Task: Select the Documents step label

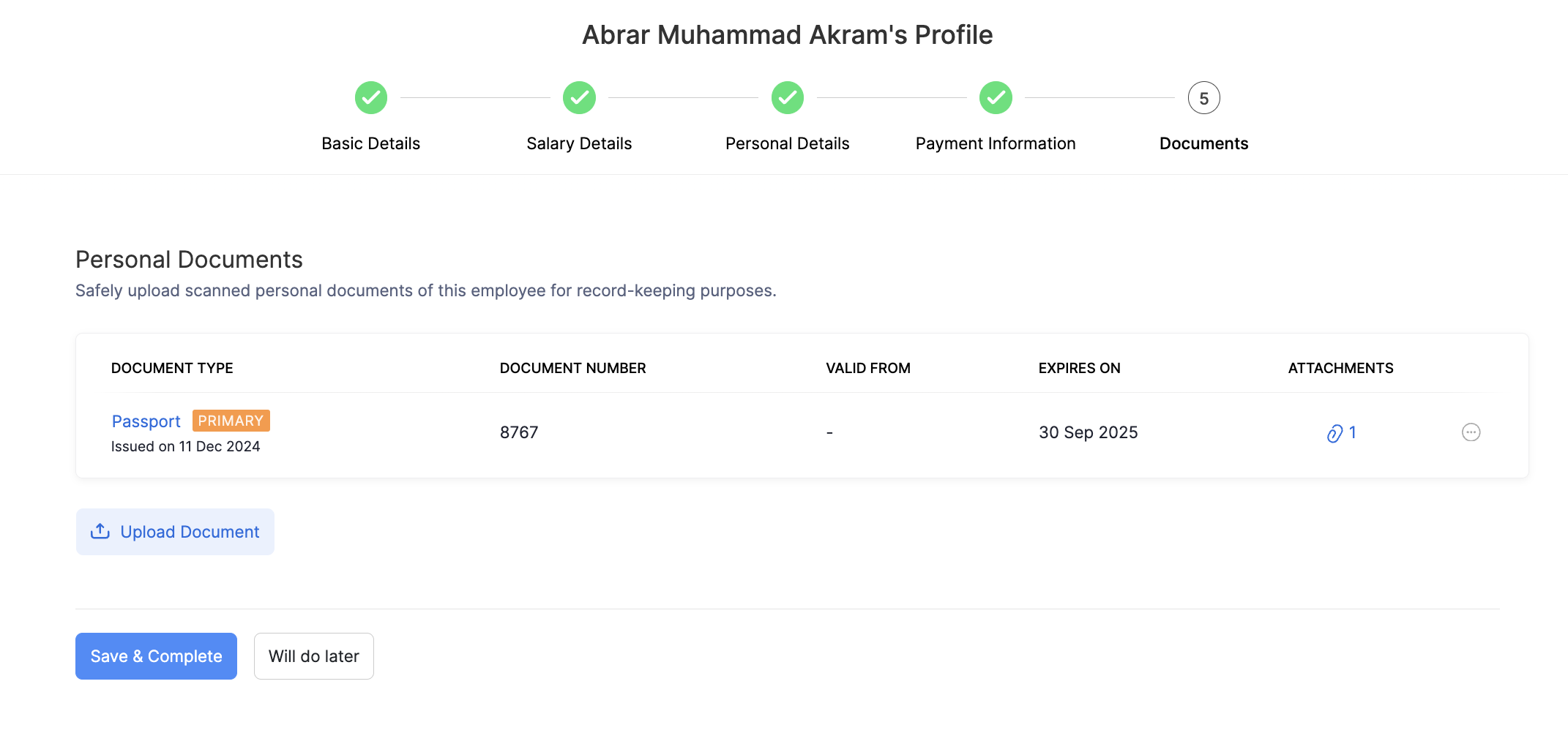Action: [x=1203, y=143]
